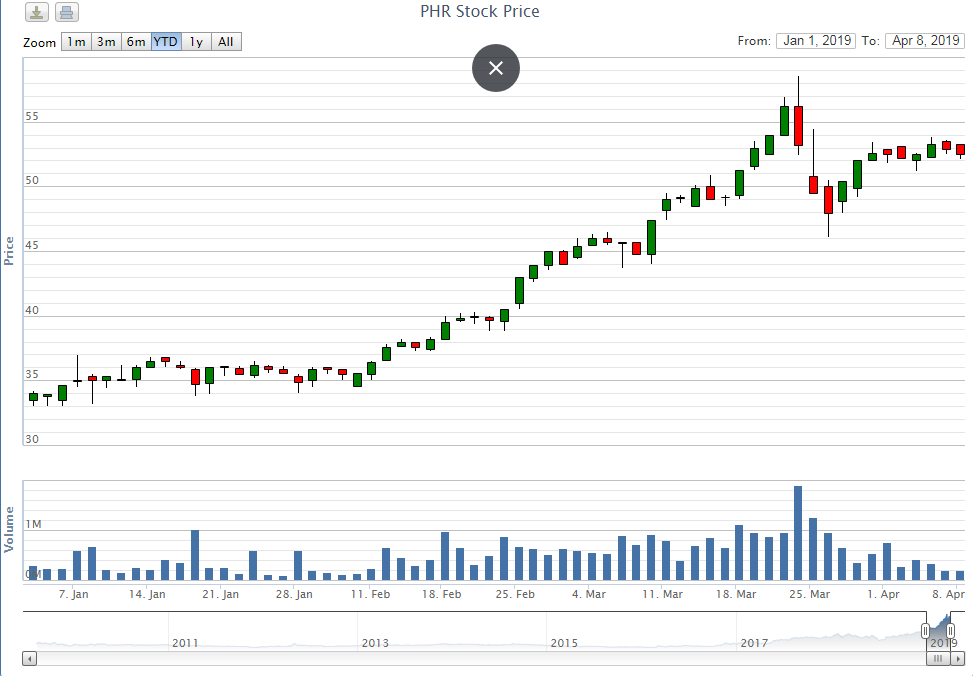The width and height of the screenshot is (973, 676).
Task: Click the 14. Jan axis label
Action: pyautogui.click(x=147, y=594)
